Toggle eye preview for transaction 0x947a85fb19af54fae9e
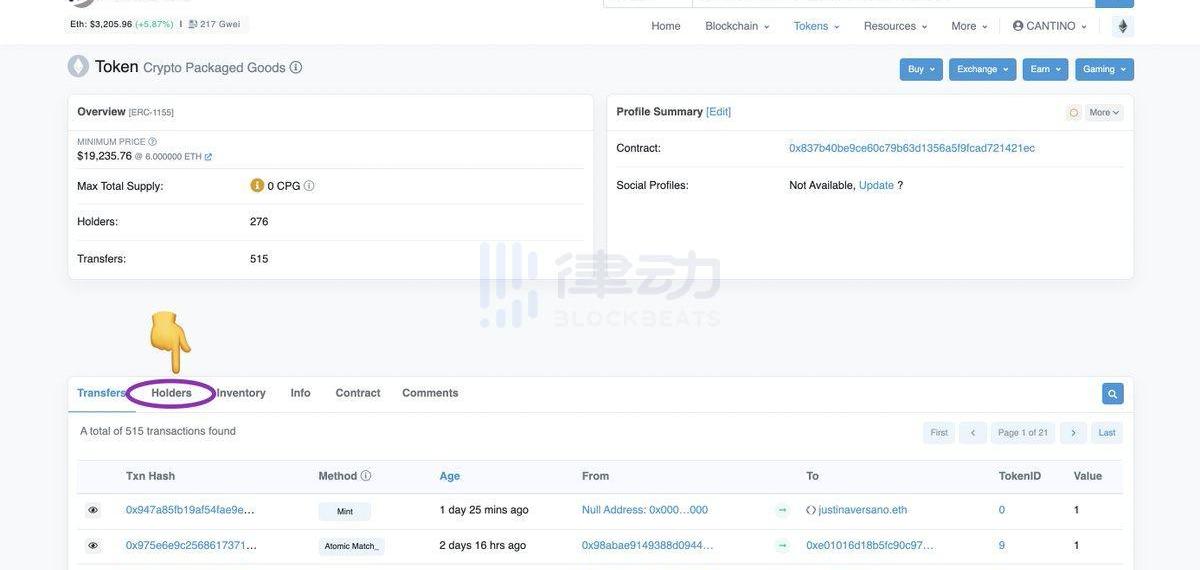 tap(93, 510)
